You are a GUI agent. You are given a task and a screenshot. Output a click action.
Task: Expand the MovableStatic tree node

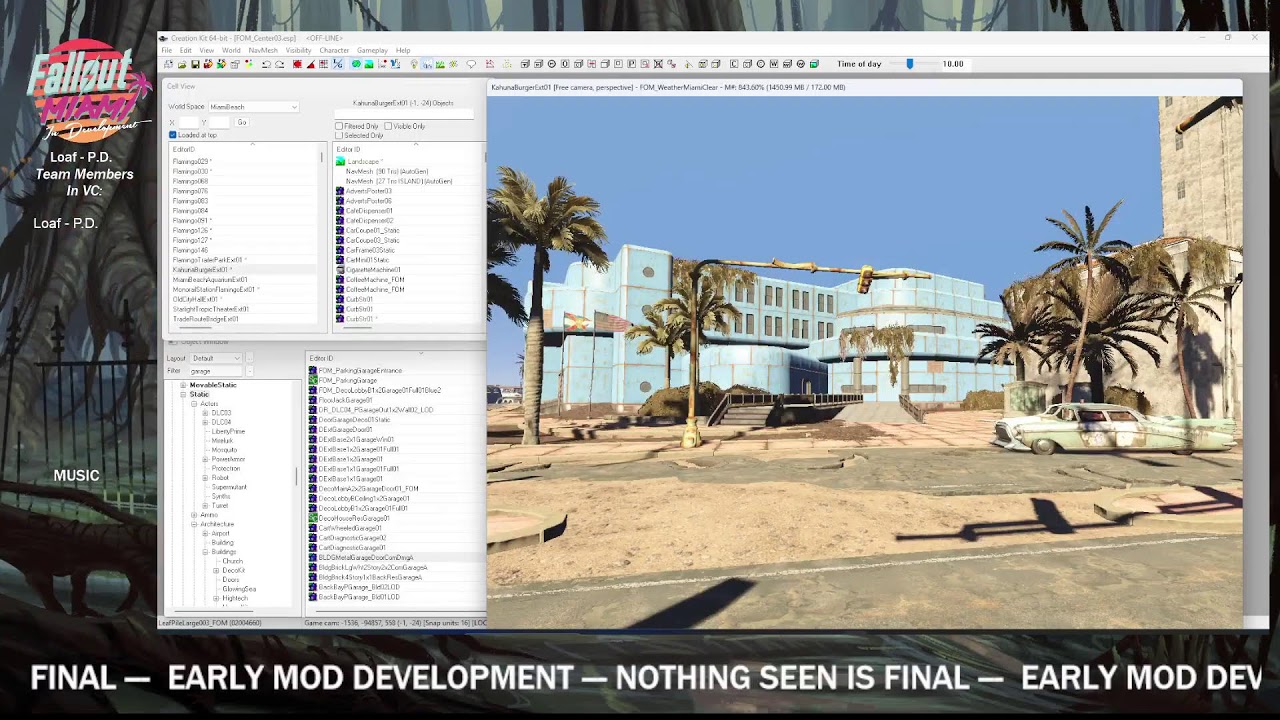pyautogui.click(x=183, y=385)
